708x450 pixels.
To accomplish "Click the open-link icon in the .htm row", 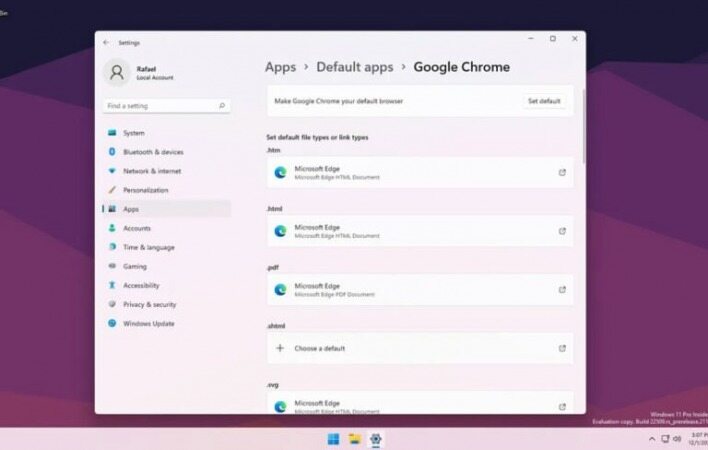I will coord(562,172).
